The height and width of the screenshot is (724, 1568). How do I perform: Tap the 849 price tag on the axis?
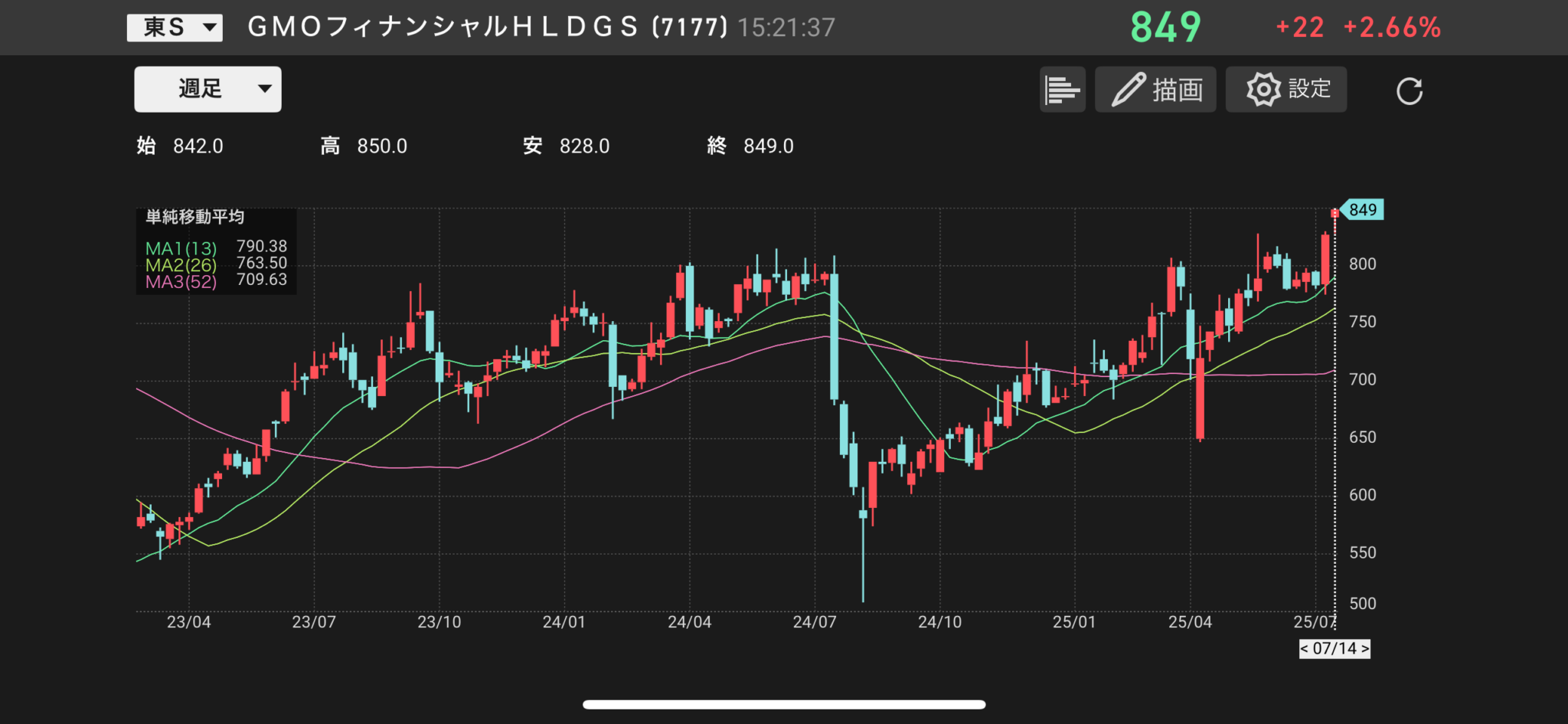[1361, 210]
